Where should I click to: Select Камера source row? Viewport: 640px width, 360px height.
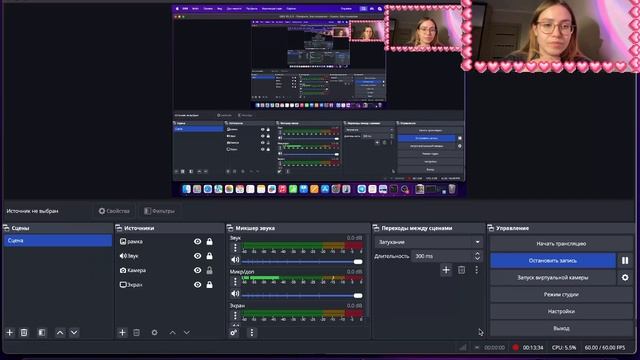tap(169, 270)
